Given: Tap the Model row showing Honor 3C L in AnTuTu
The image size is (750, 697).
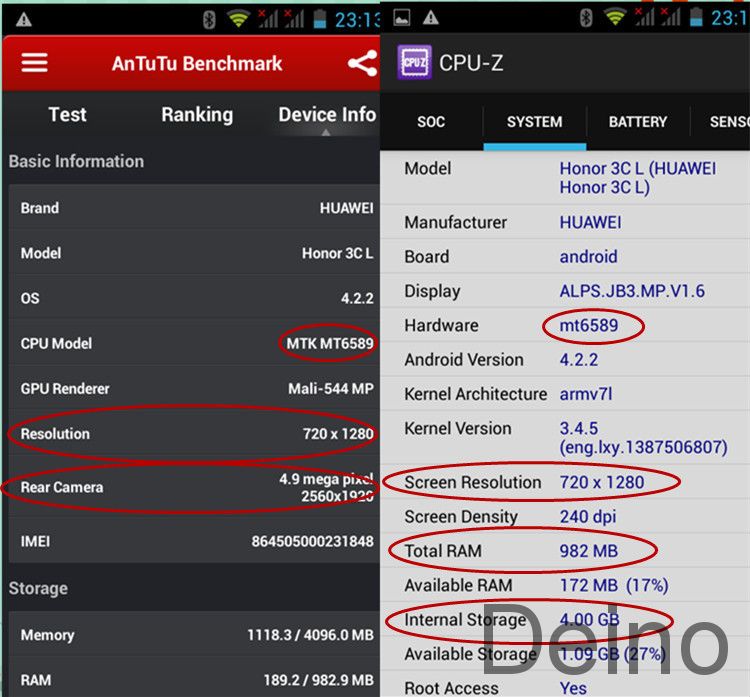Looking at the screenshot, I should point(194,253).
